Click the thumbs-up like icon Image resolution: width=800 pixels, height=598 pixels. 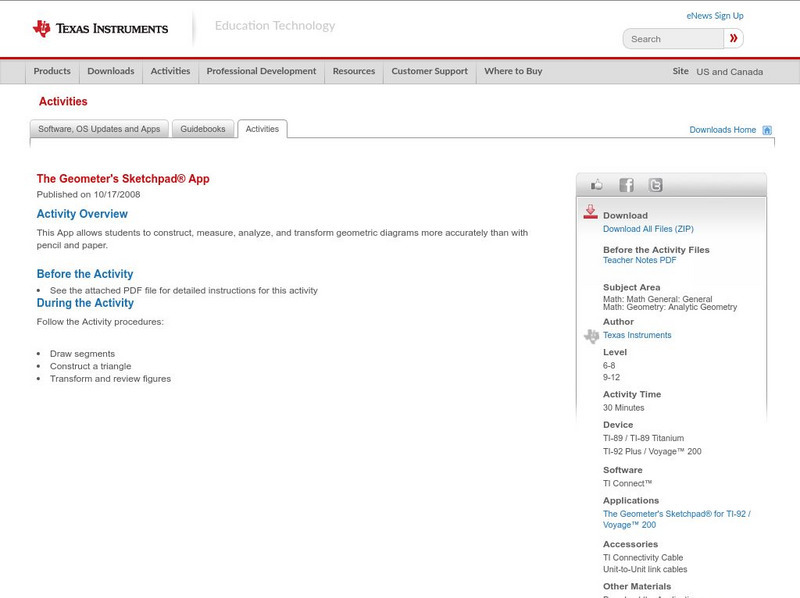tap(597, 185)
